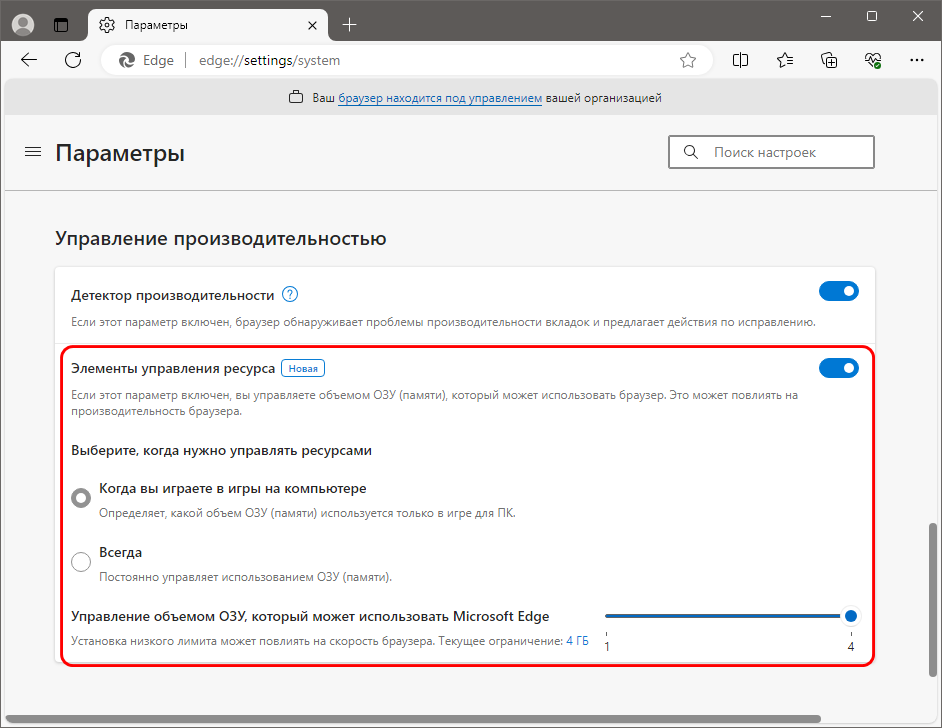Toggle Элементы управления ресурса switch
Viewport: 942px width, 728px height.
tap(839, 368)
